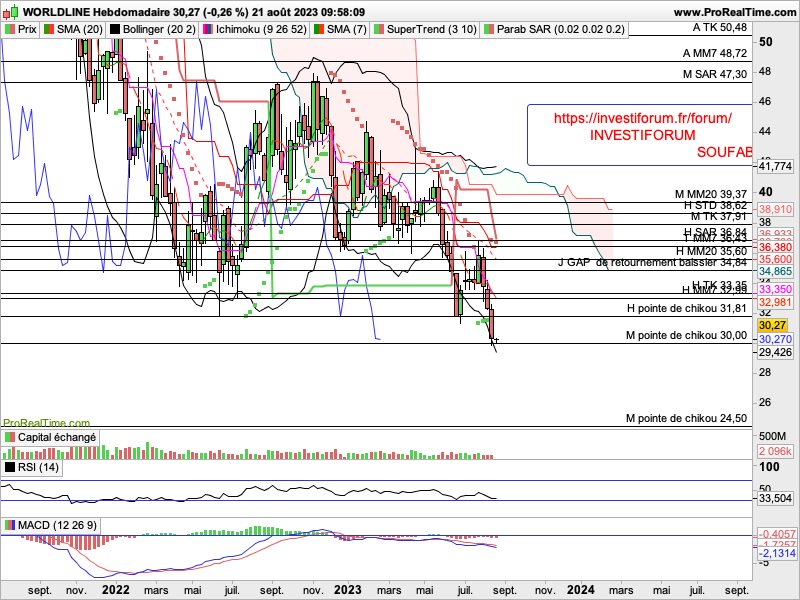Image resolution: width=800 pixels, height=600 pixels.
Task: Select the MACD (12 26 9) panel icon
Action: point(10,526)
